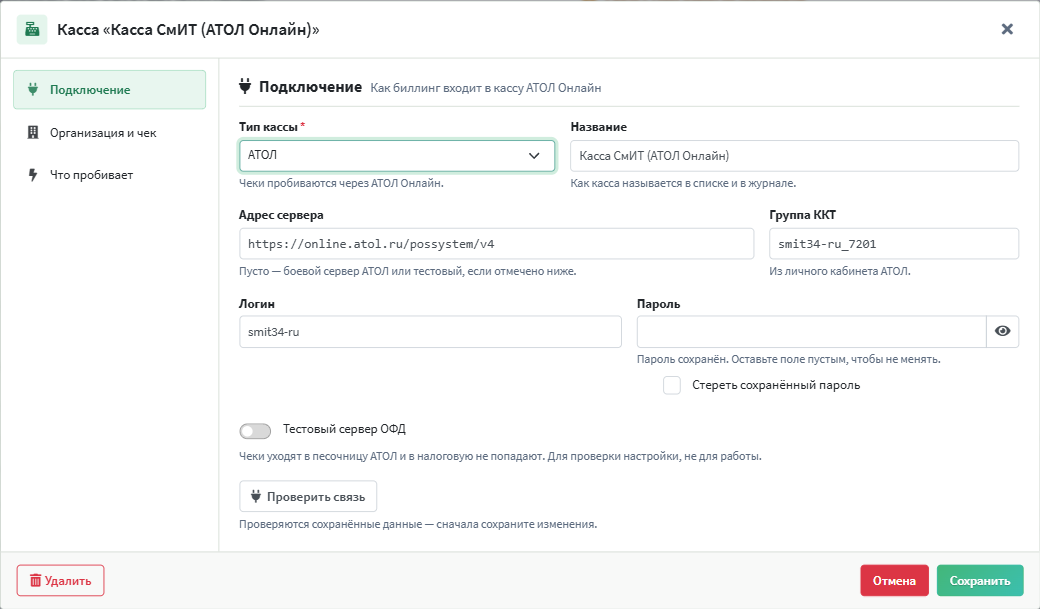Delete the cash register with Удалить
The image size is (1040, 609).
point(60,580)
